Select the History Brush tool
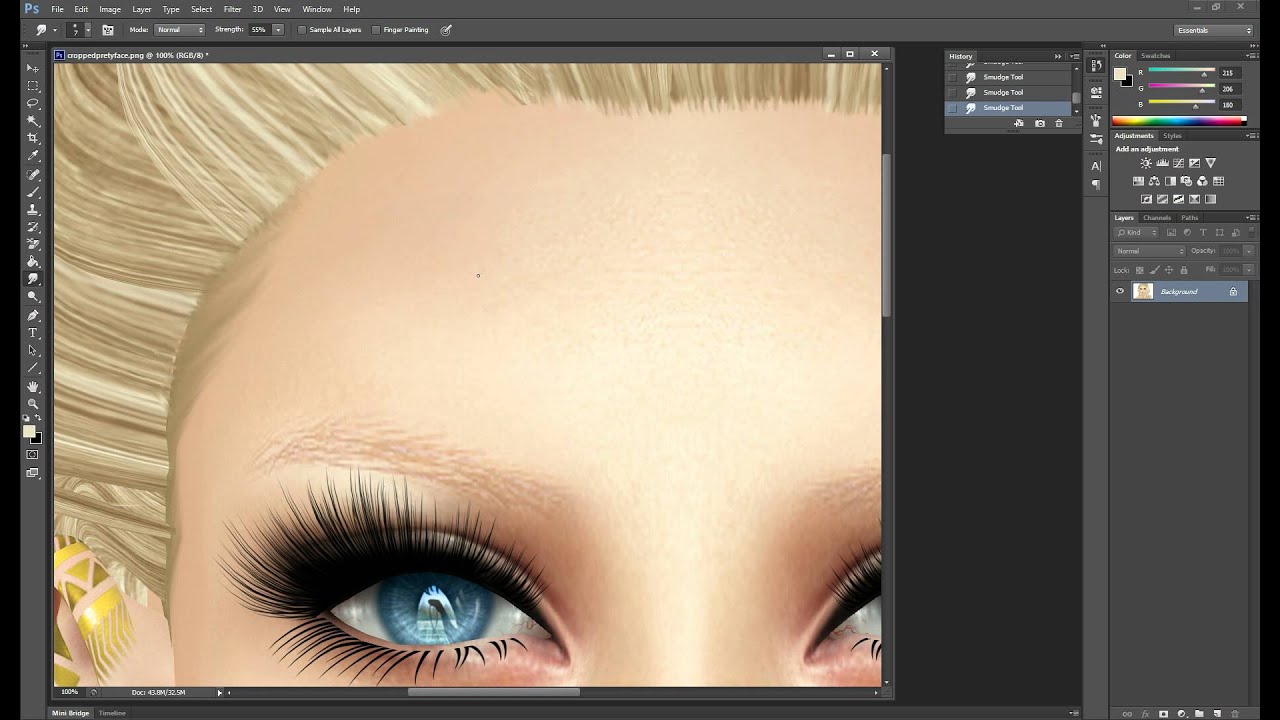 tap(33, 227)
